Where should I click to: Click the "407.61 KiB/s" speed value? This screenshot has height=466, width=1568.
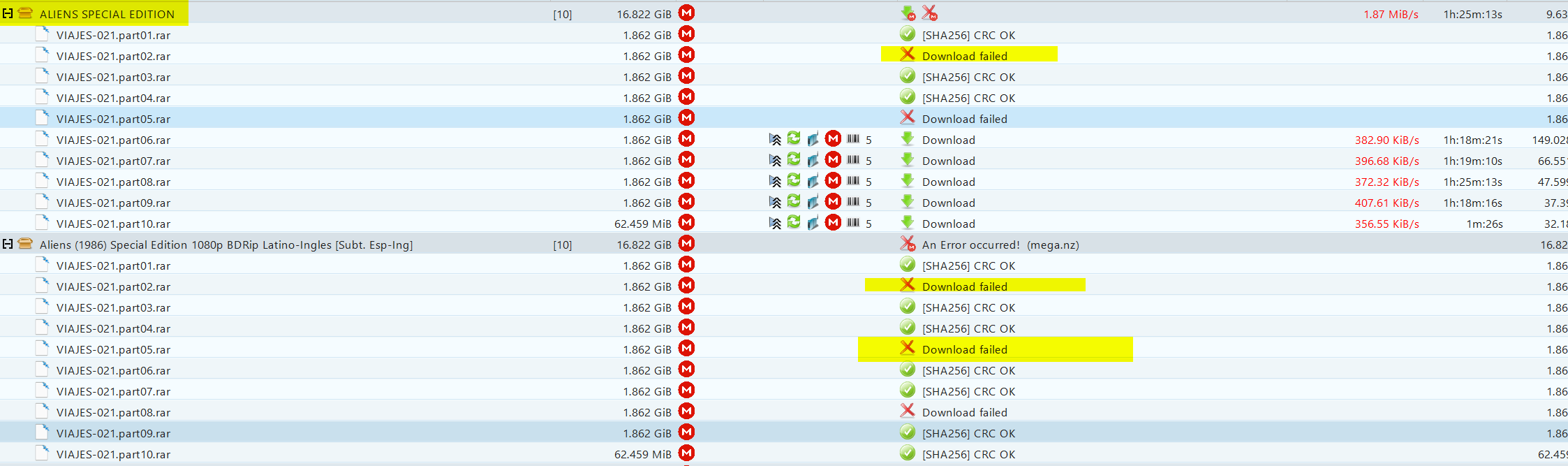tap(1386, 203)
